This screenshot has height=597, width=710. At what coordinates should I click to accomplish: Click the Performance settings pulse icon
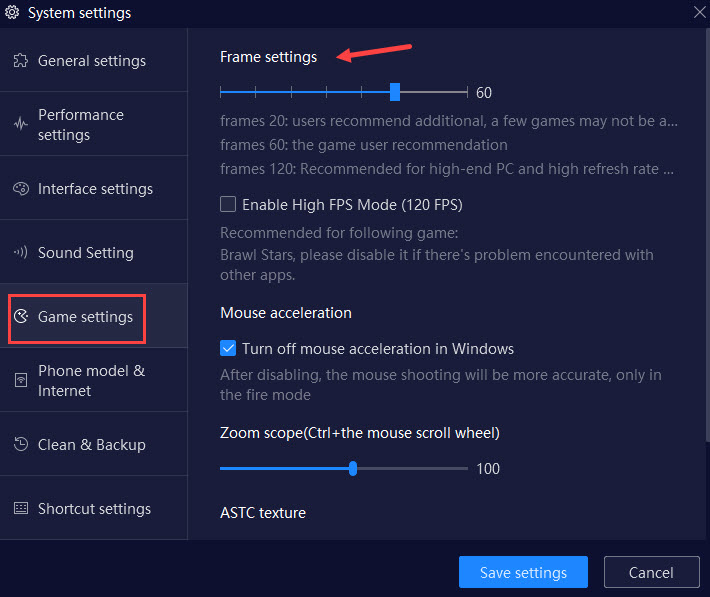[x=20, y=124]
